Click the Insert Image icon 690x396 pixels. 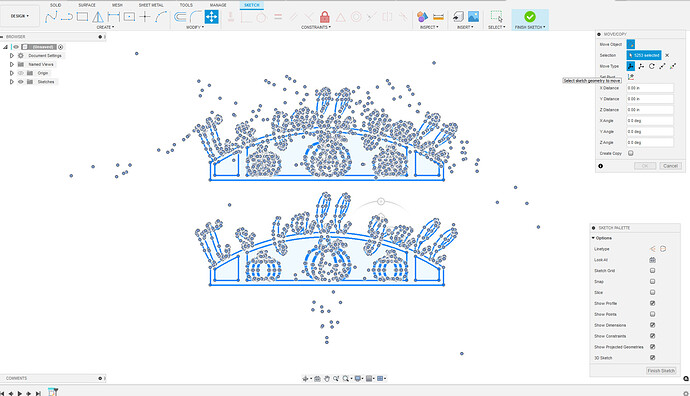(x=473, y=17)
